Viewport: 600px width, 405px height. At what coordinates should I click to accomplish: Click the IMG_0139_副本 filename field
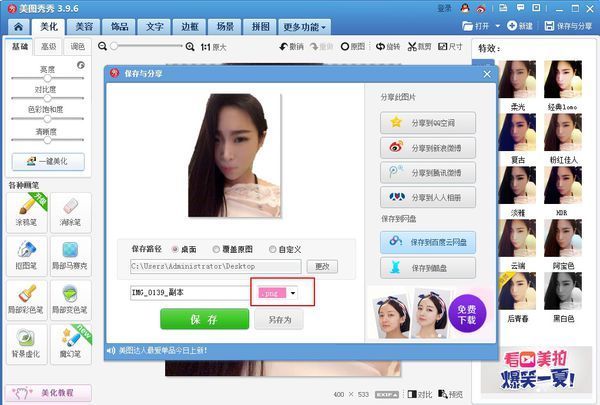point(186,292)
